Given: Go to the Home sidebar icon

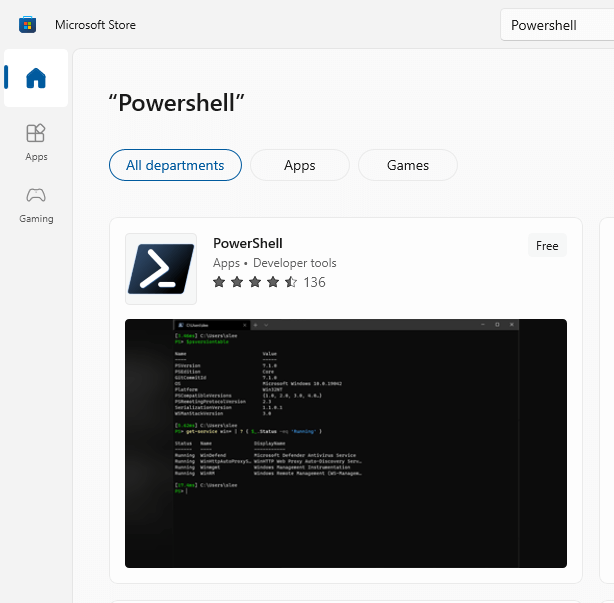Looking at the screenshot, I should 36,78.
